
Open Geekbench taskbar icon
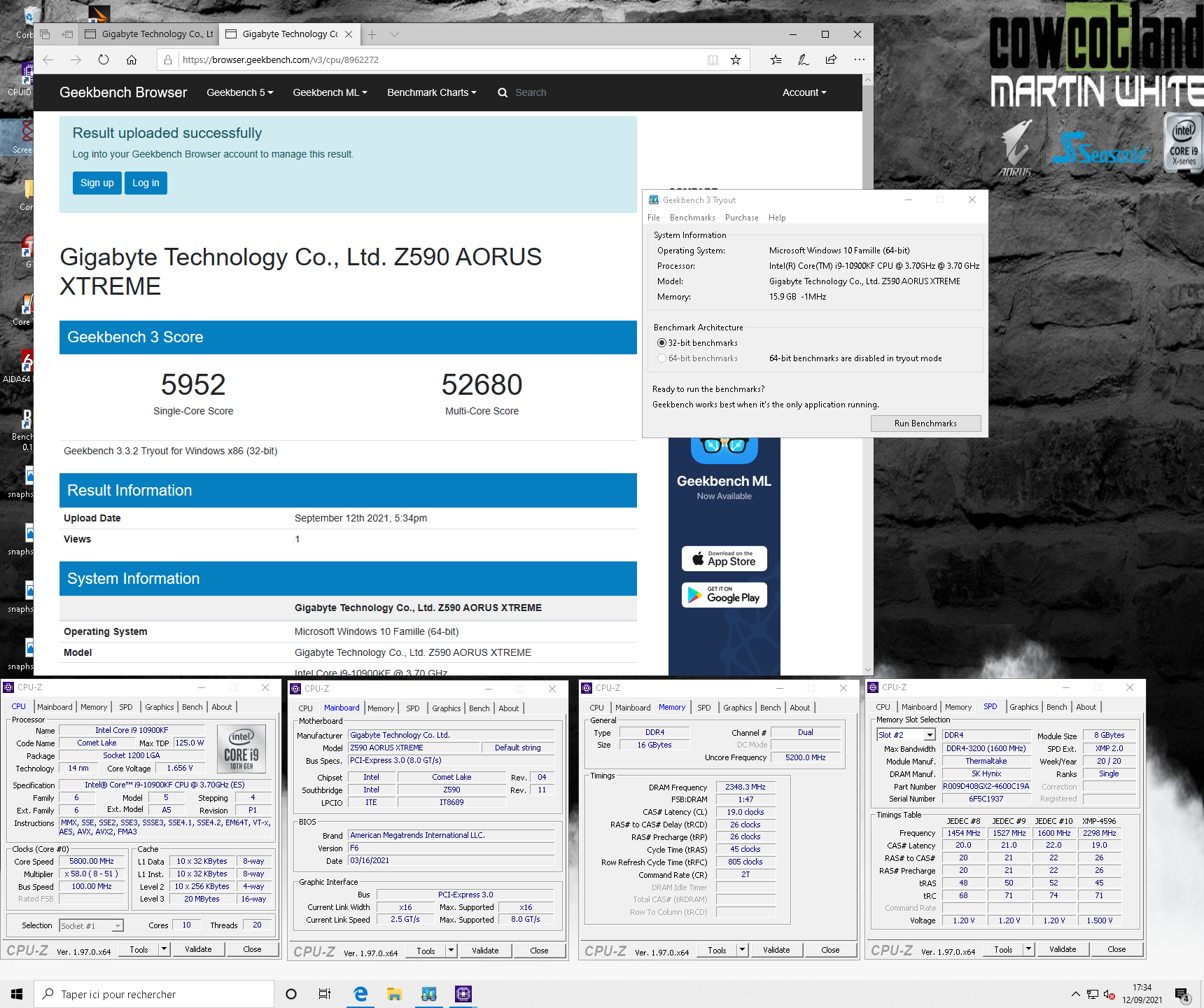click(x=429, y=994)
